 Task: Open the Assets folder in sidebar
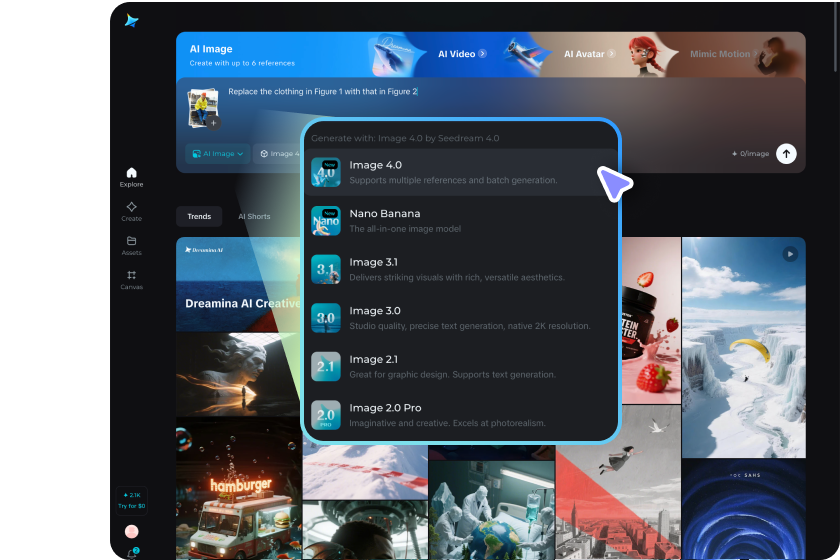pos(131,246)
